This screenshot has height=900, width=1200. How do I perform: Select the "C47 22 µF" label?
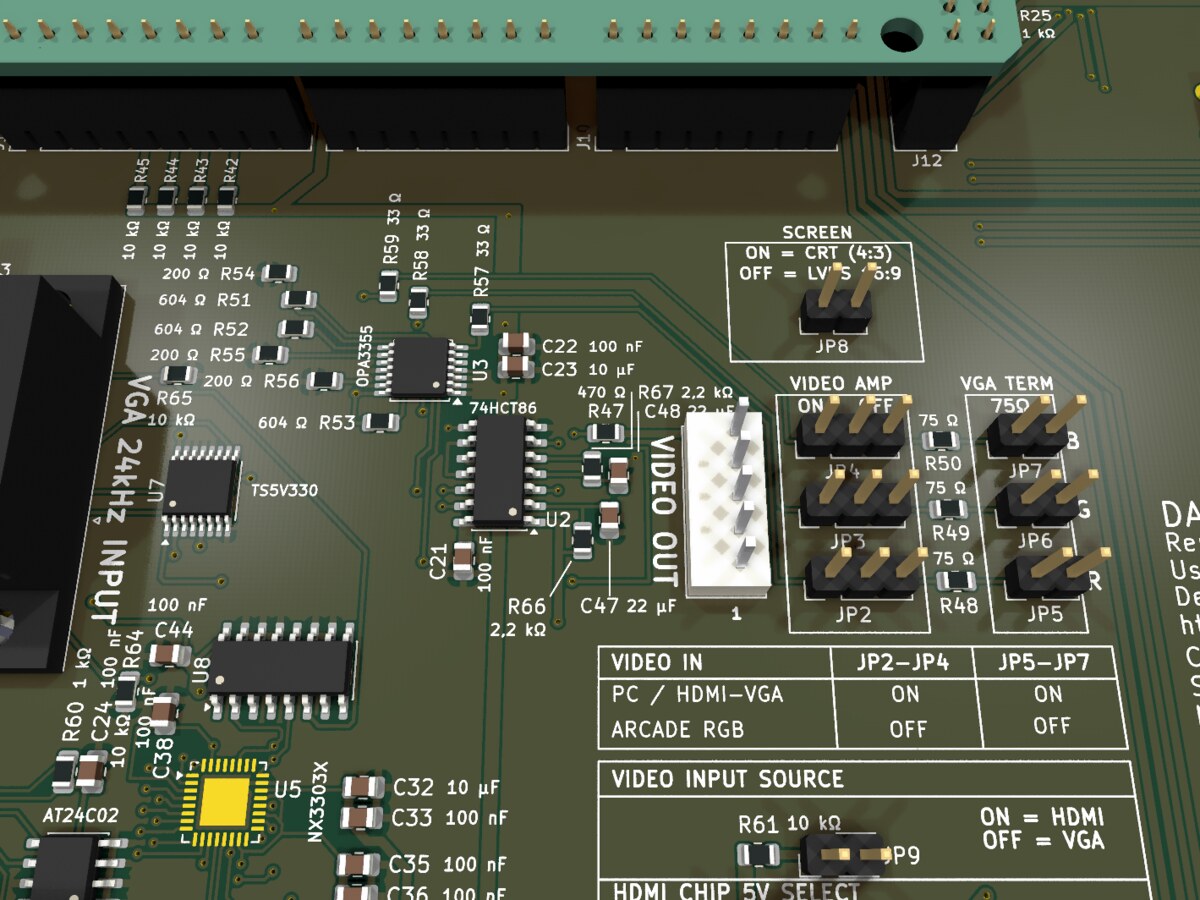[629, 606]
